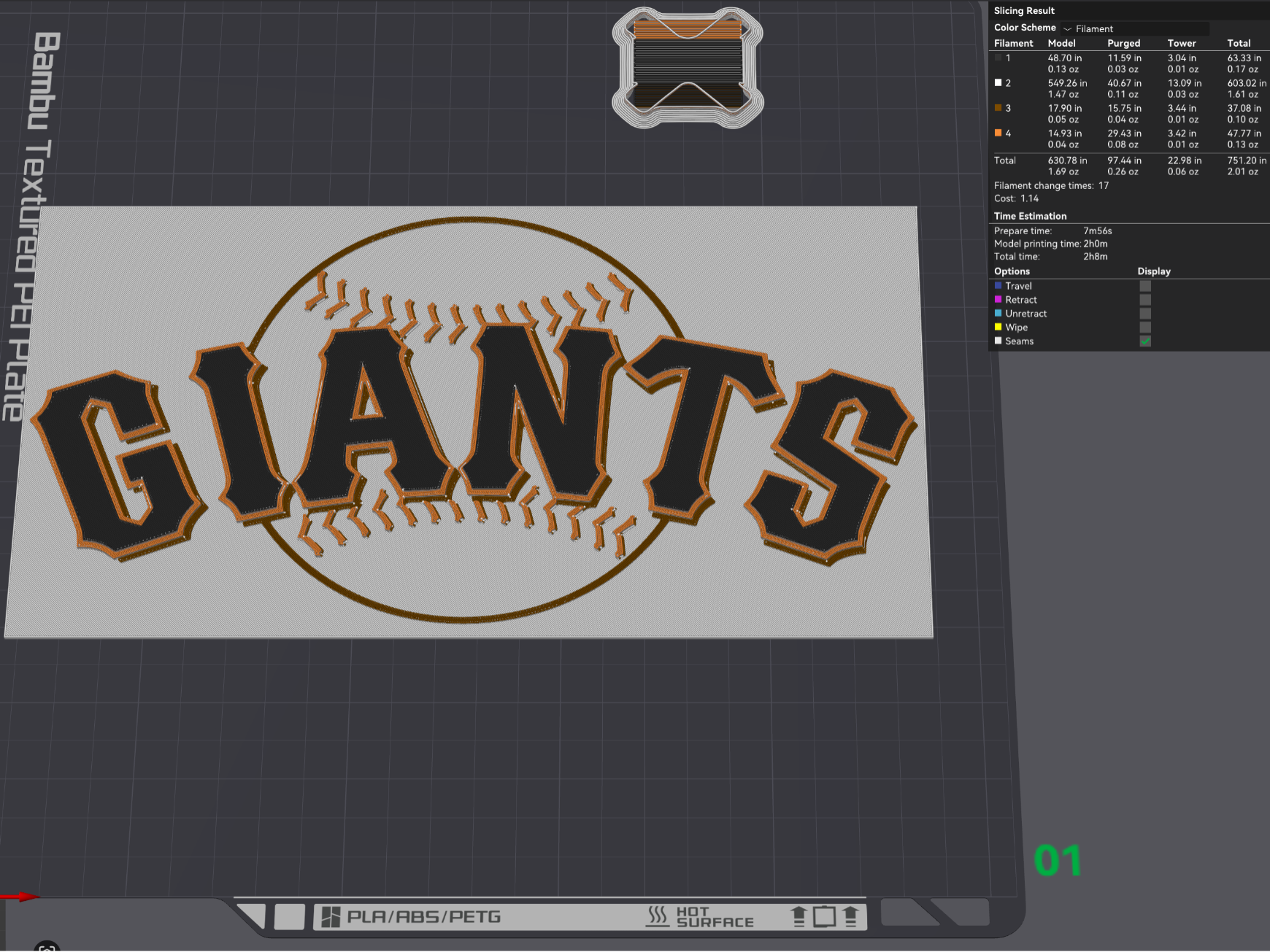Screen dimensions: 1270x952
Task: Enable the Retract display checkbox
Action: click(x=1145, y=300)
